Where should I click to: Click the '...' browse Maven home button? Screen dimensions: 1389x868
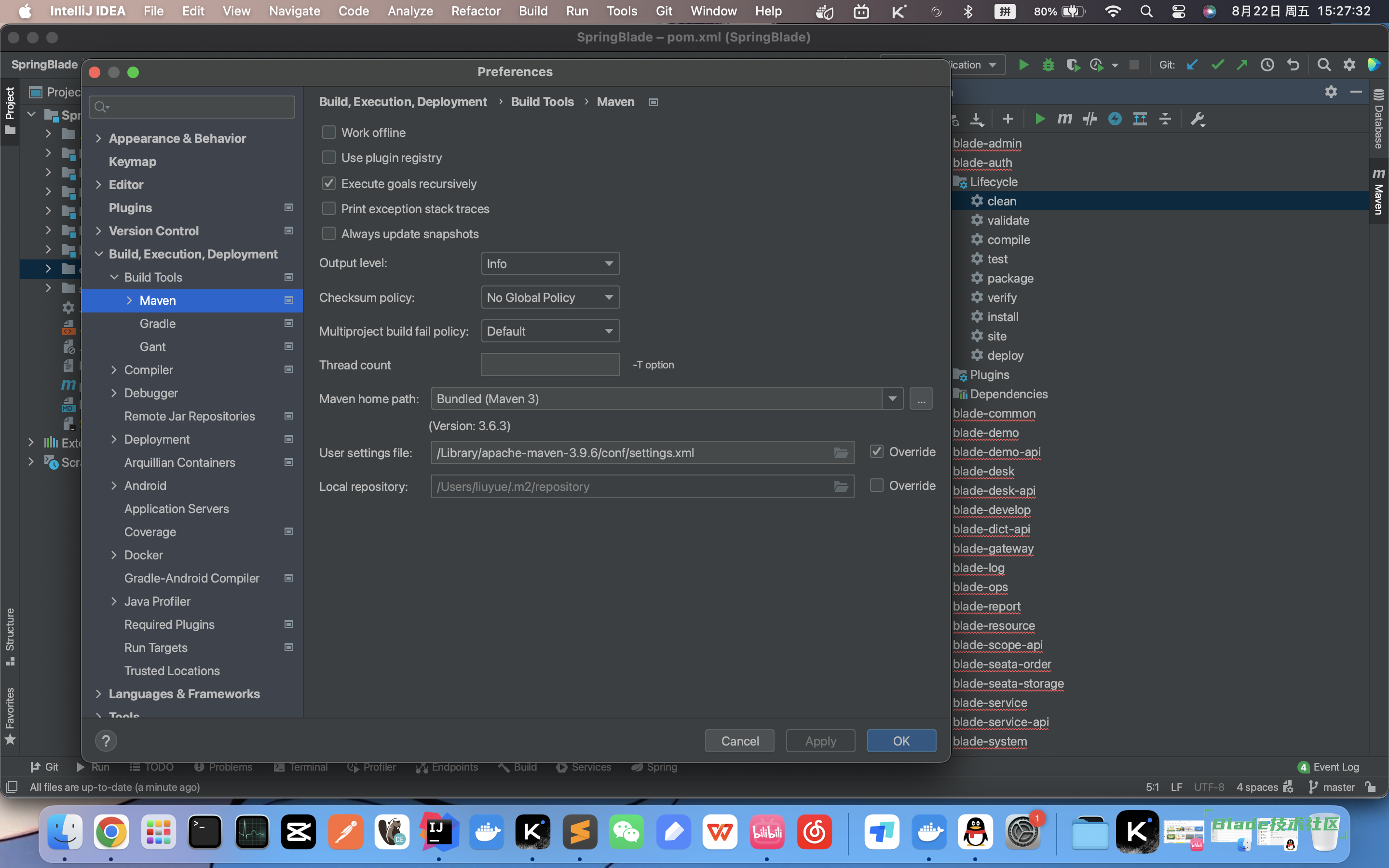click(x=921, y=398)
